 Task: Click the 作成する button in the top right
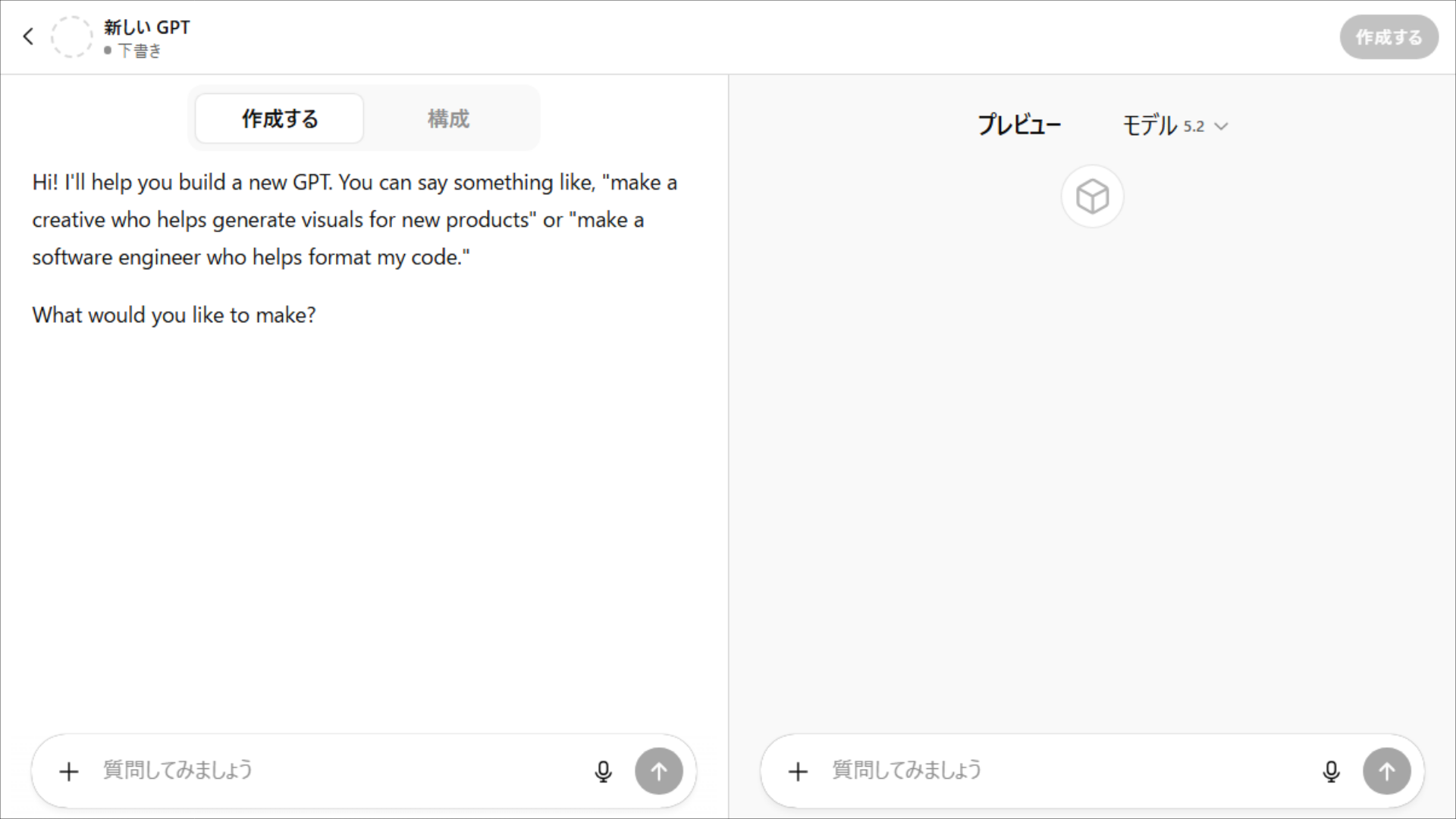[x=1389, y=36]
